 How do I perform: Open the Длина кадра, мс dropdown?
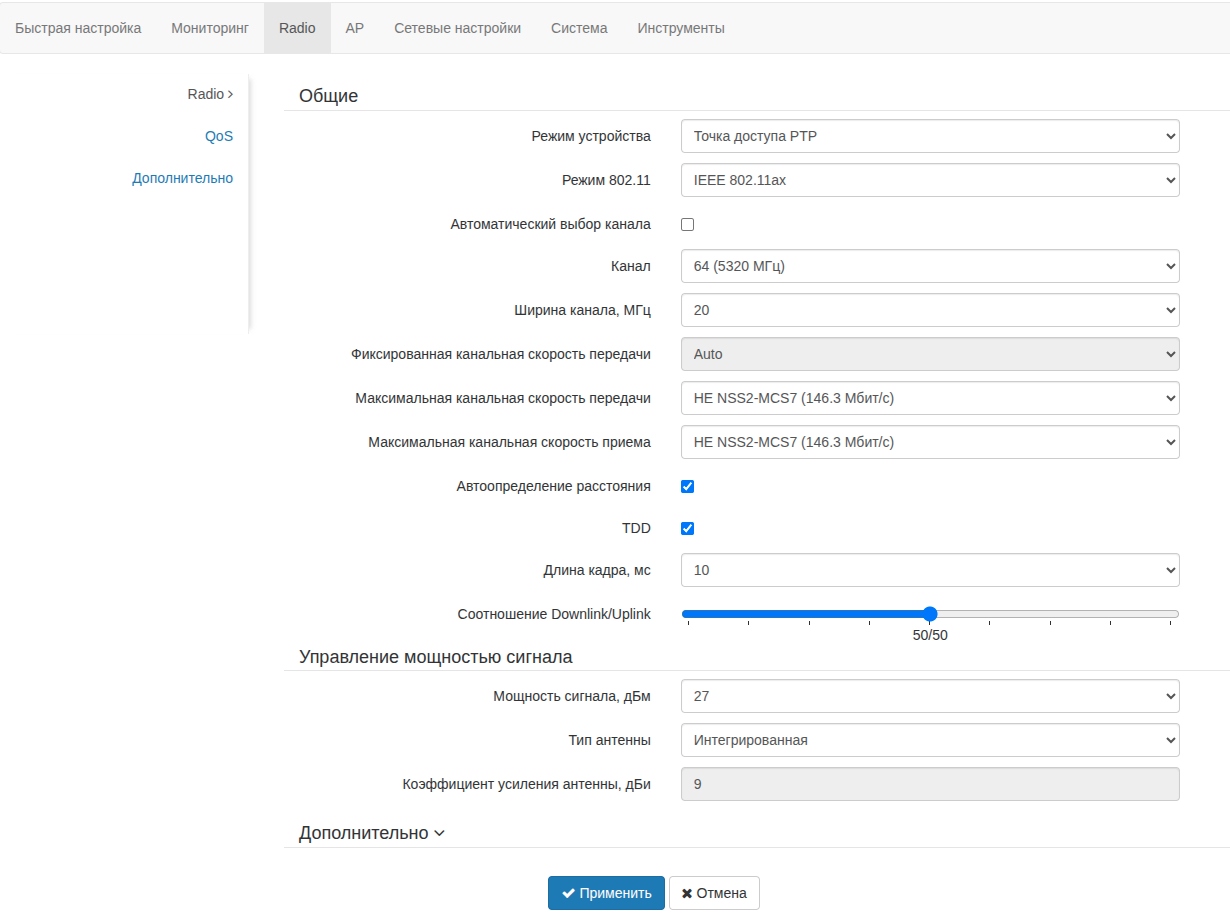click(x=929, y=571)
